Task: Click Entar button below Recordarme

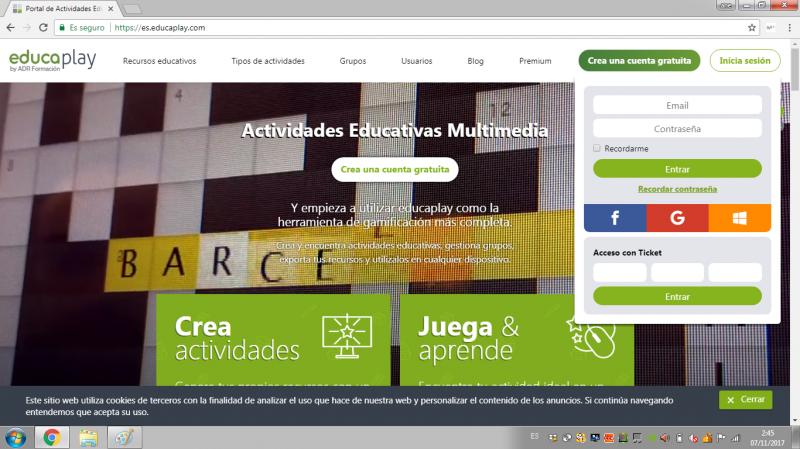Action: [x=677, y=169]
